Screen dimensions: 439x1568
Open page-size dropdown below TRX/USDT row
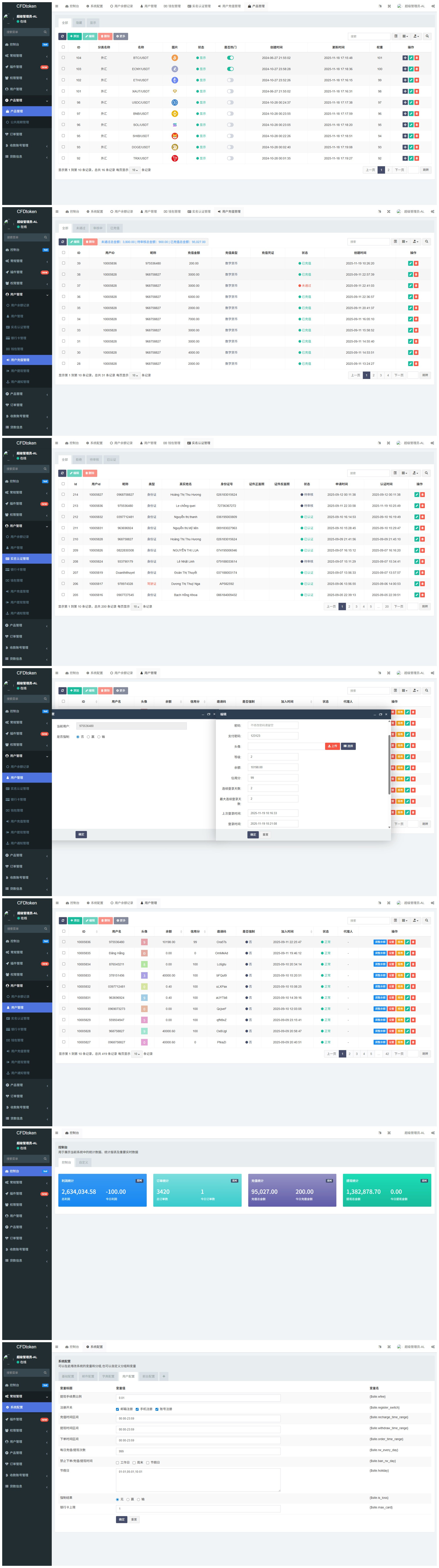[x=135, y=171]
